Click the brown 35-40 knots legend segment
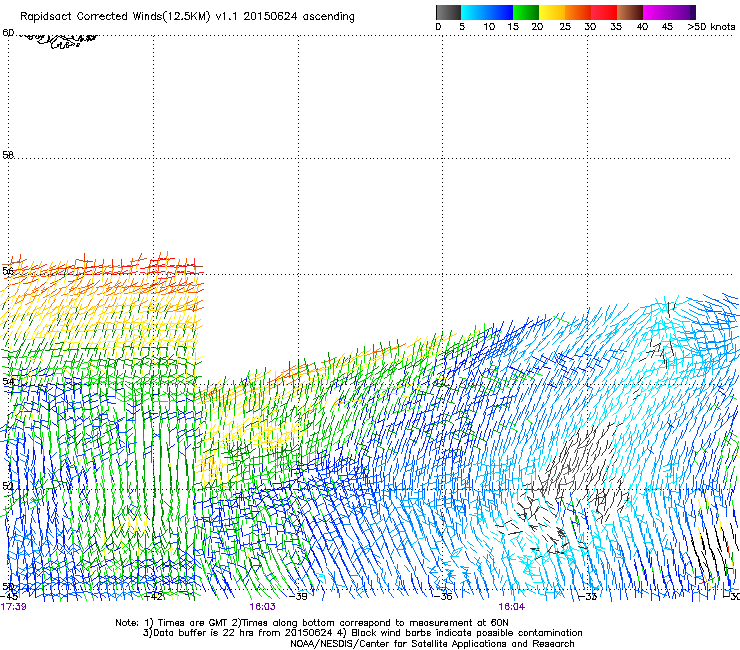Image resolution: width=740 pixels, height=650 pixels. coord(630,12)
